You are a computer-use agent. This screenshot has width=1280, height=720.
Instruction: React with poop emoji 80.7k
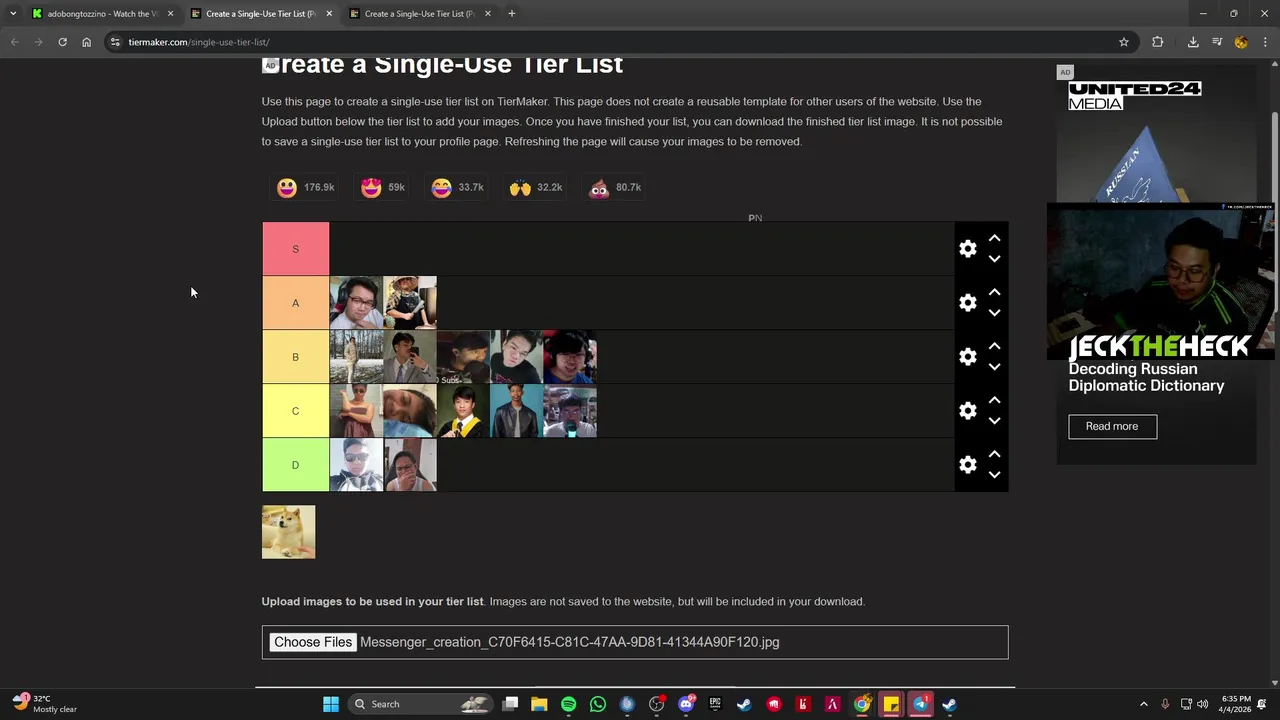[x=614, y=188]
